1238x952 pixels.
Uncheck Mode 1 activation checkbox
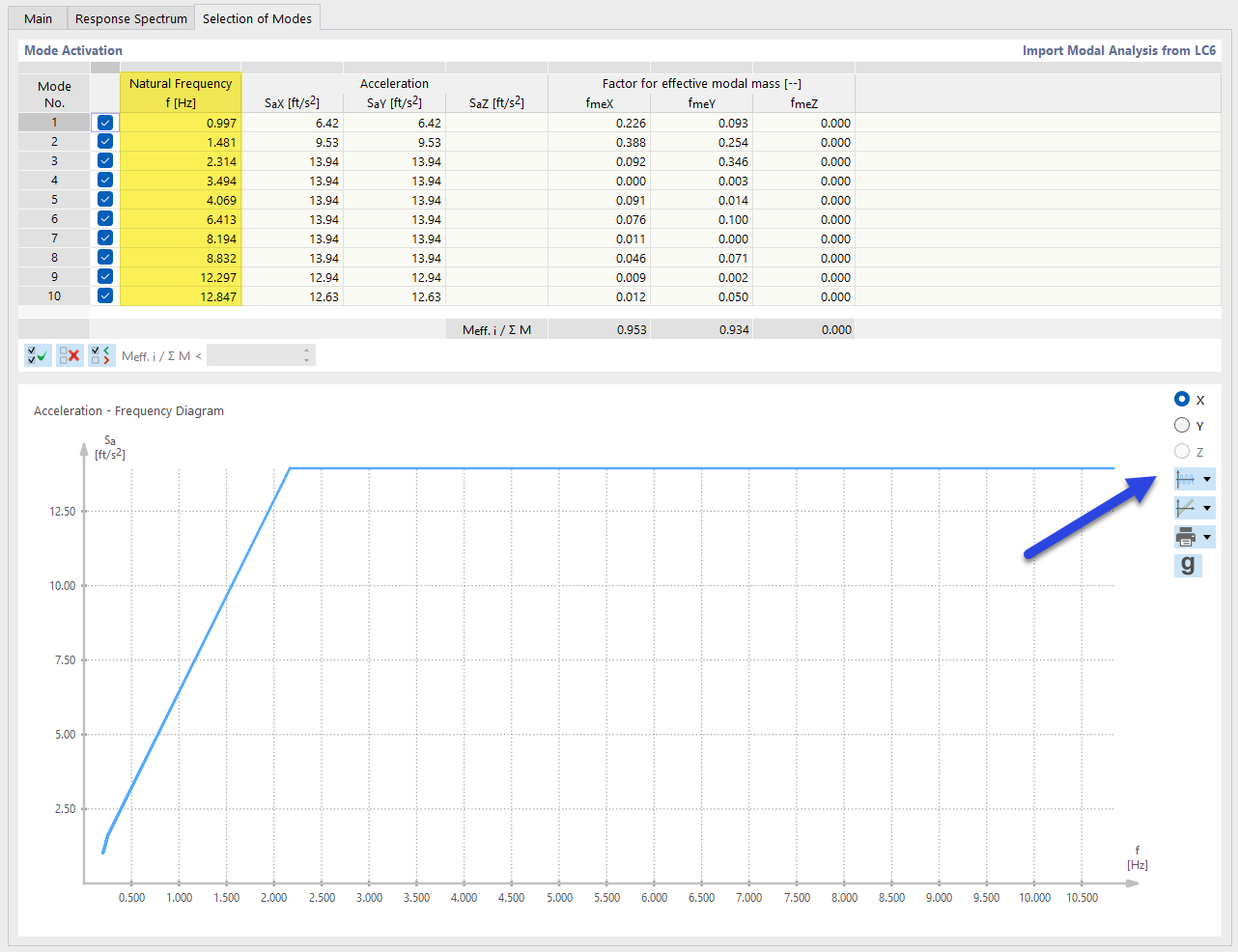pos(104,123)
